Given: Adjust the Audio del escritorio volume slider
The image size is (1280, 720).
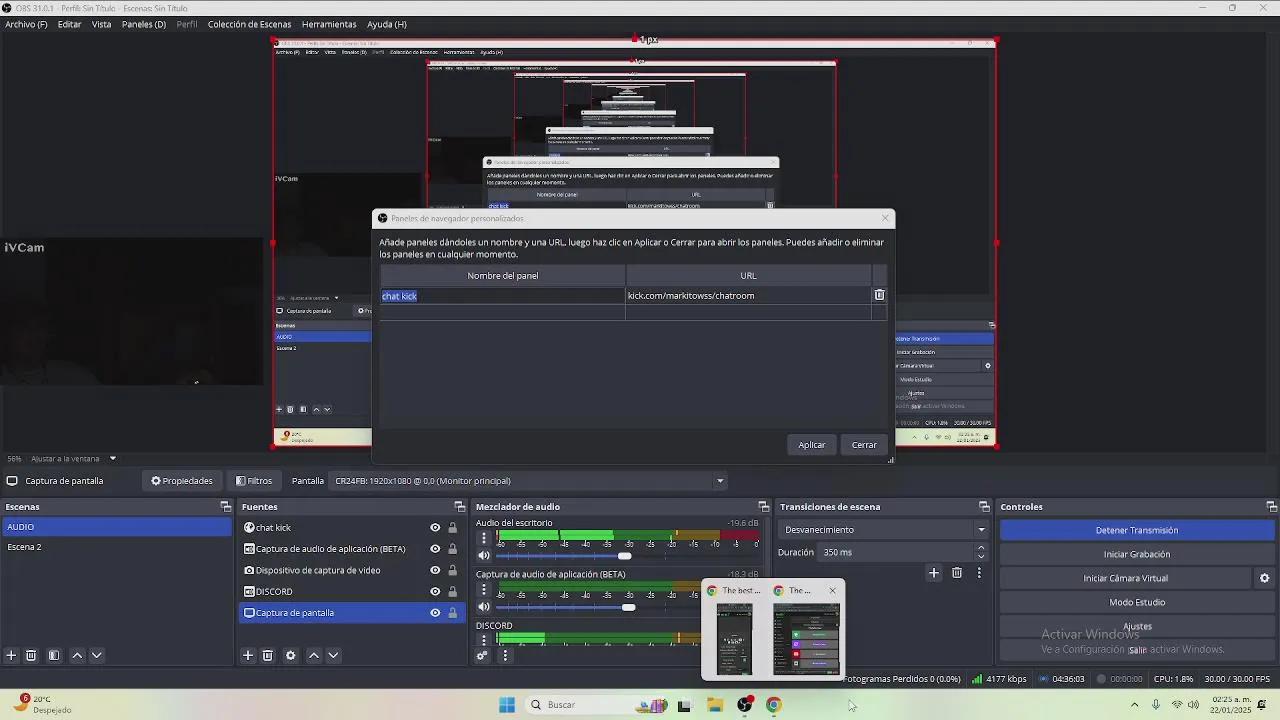Looking at the screenshot, I should pyautogui.click(x=625, y=555).
